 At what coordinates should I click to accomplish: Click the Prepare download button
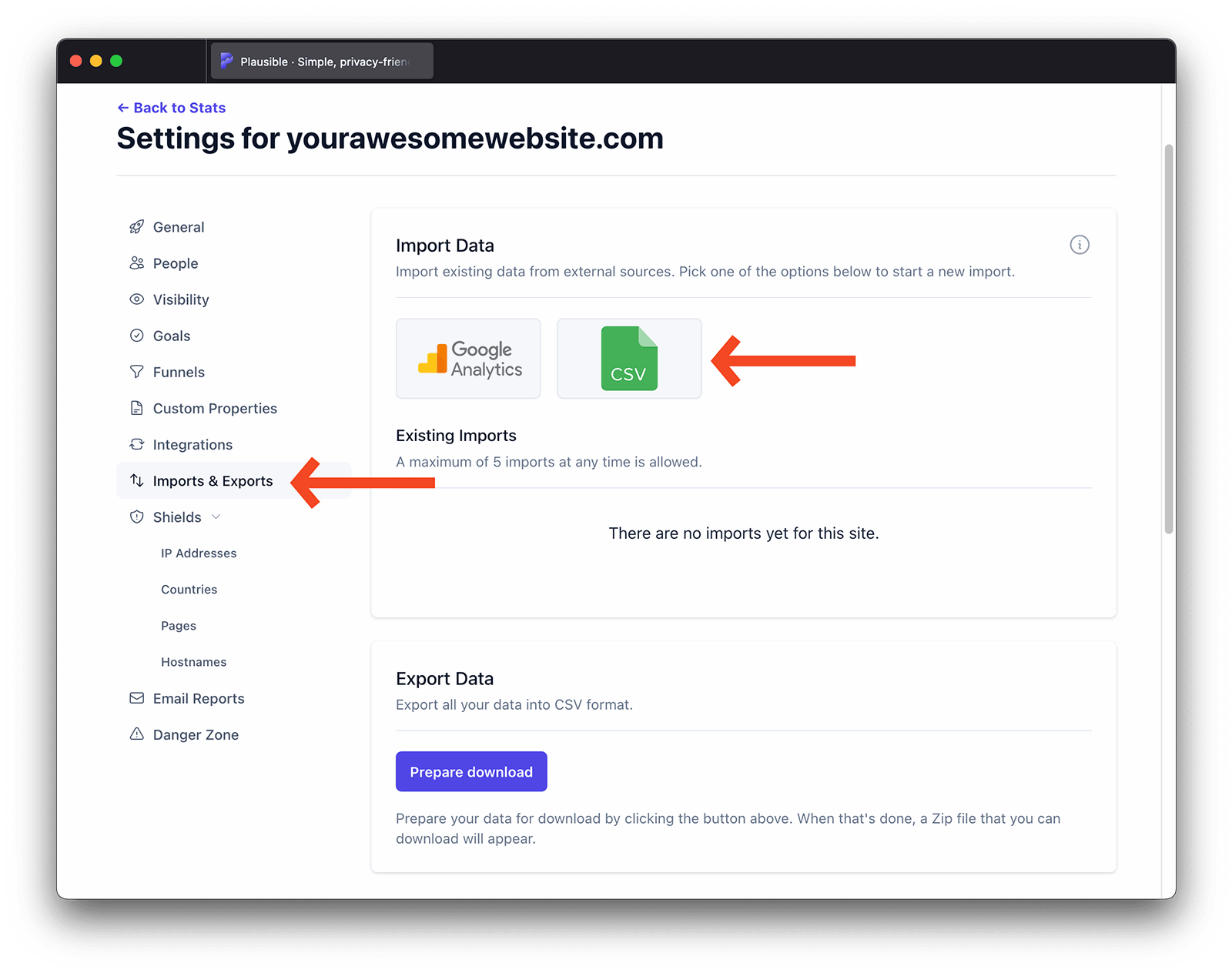pyautogui.click(x=470, y=771)
